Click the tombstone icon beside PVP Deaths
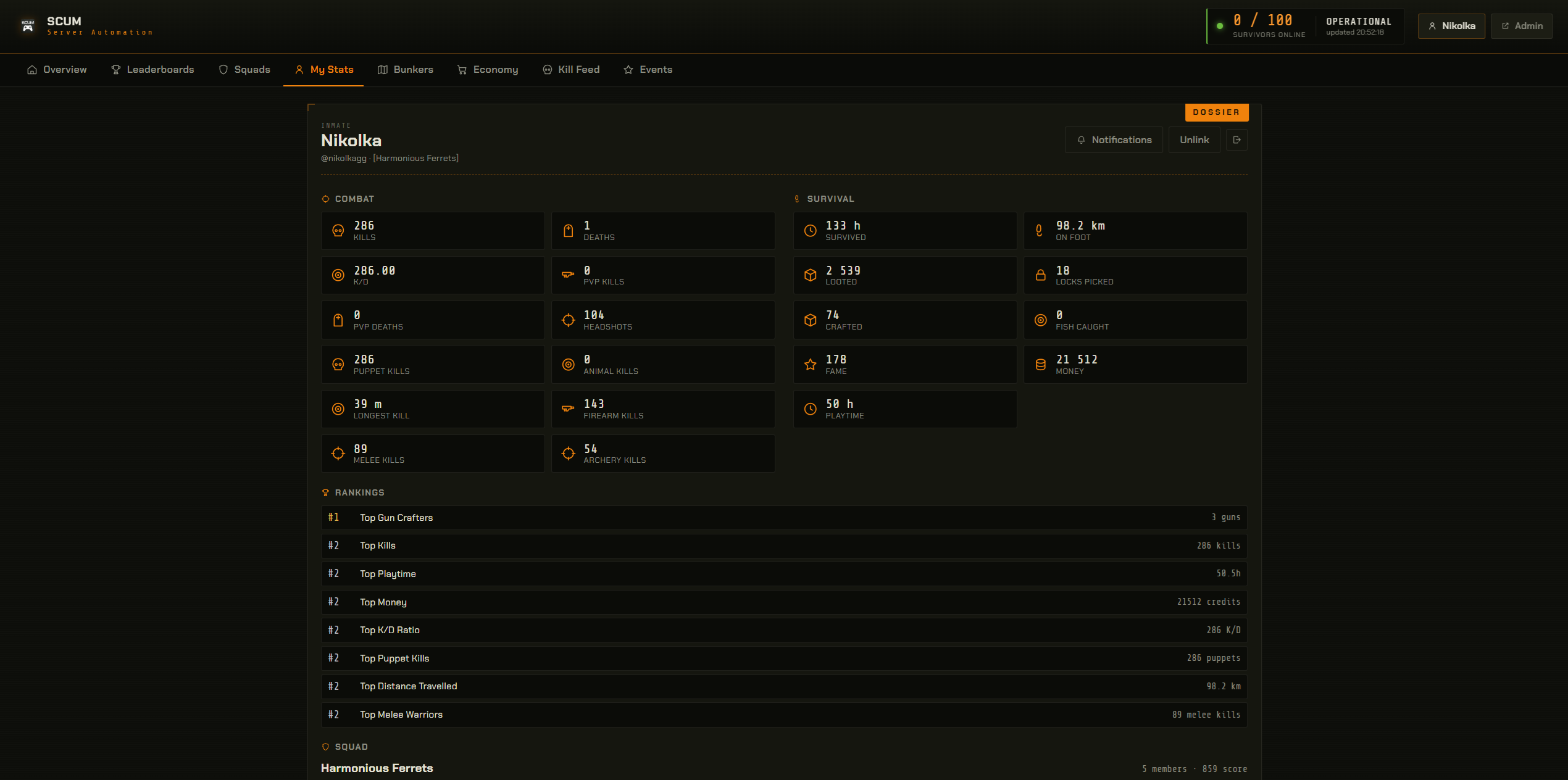This screenshot has width=1568, height=780. [338, 320]
